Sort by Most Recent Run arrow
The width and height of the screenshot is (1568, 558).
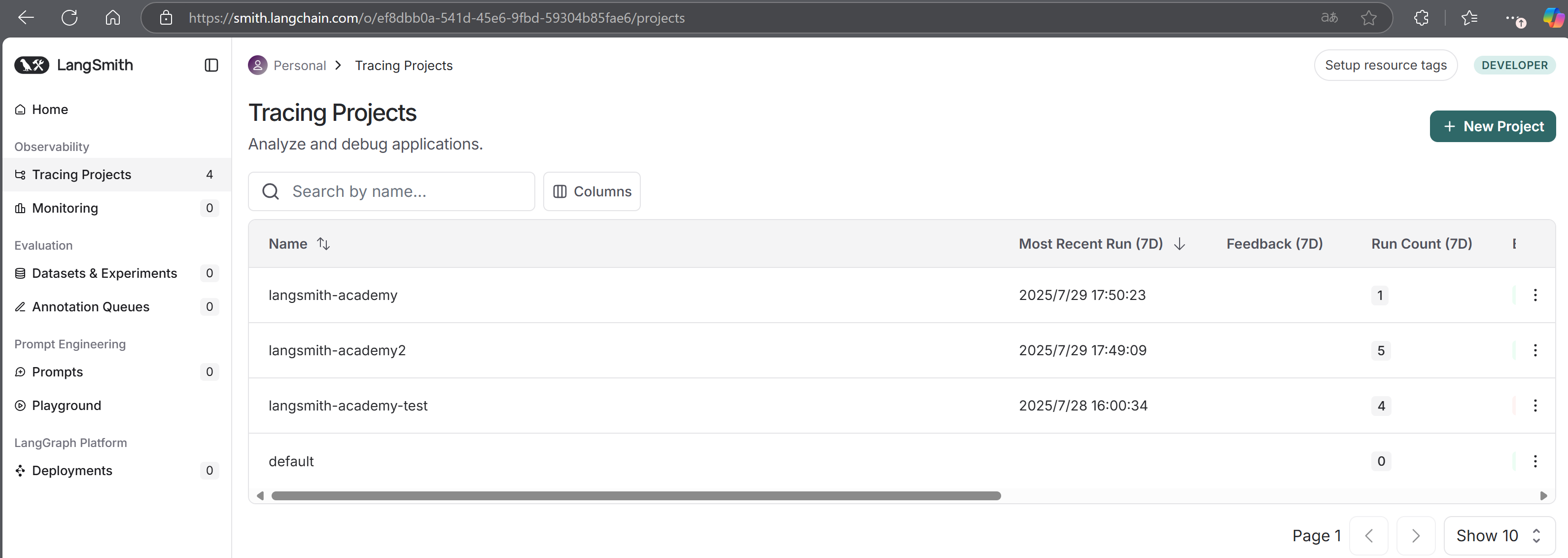tap(1179, 244)
